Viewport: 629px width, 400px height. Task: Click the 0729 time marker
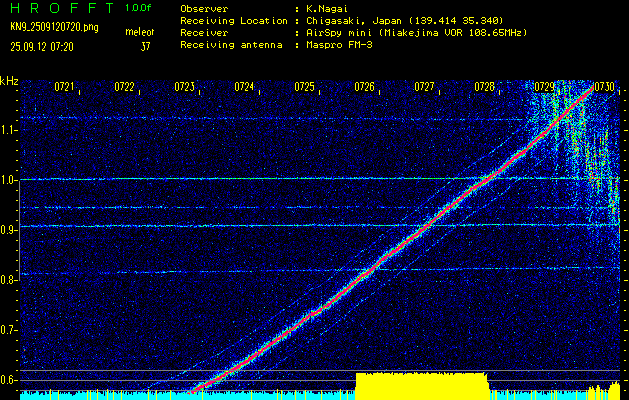[544, 87]
